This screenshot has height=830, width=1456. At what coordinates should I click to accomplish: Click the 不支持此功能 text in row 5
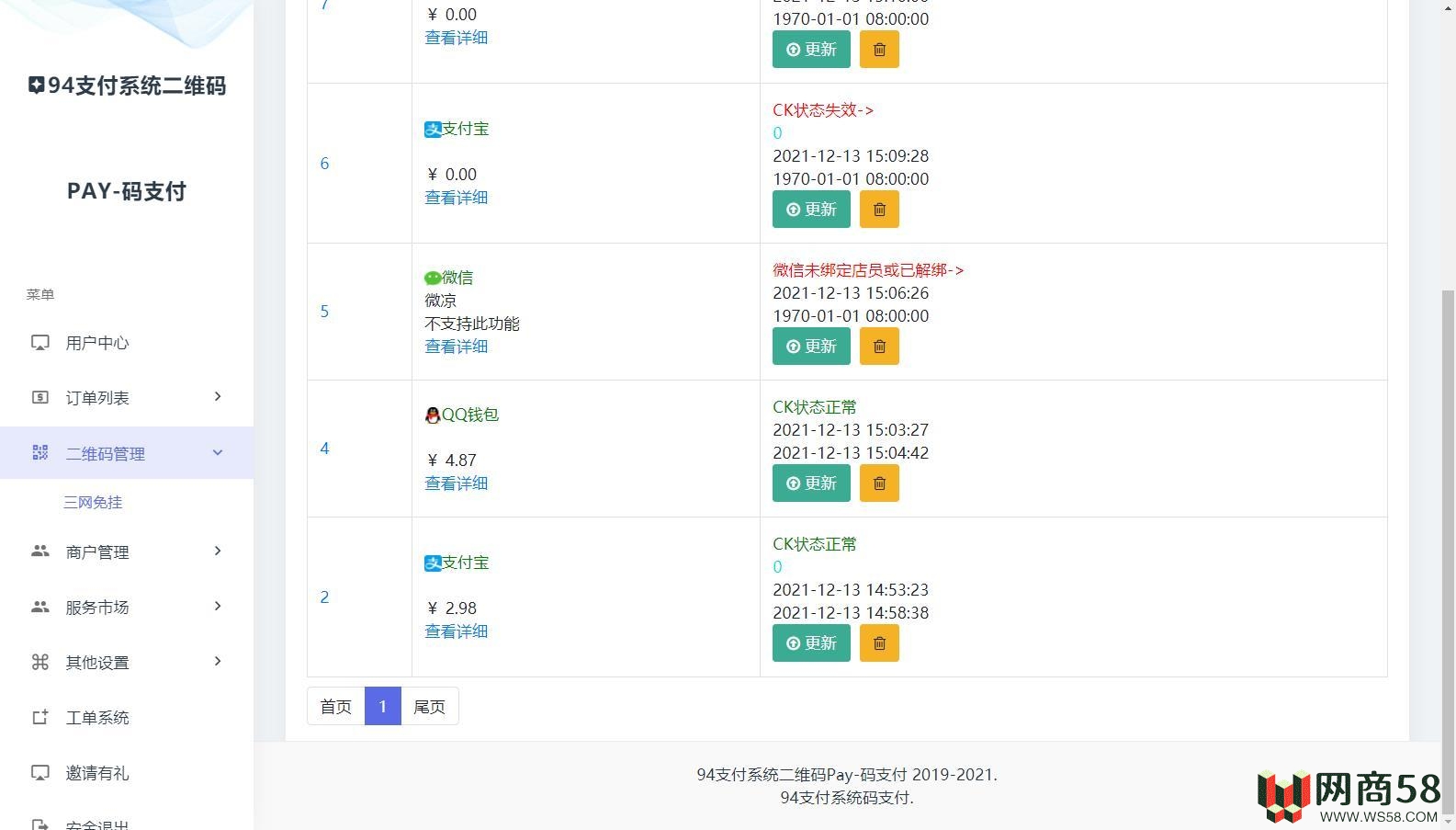472,324
